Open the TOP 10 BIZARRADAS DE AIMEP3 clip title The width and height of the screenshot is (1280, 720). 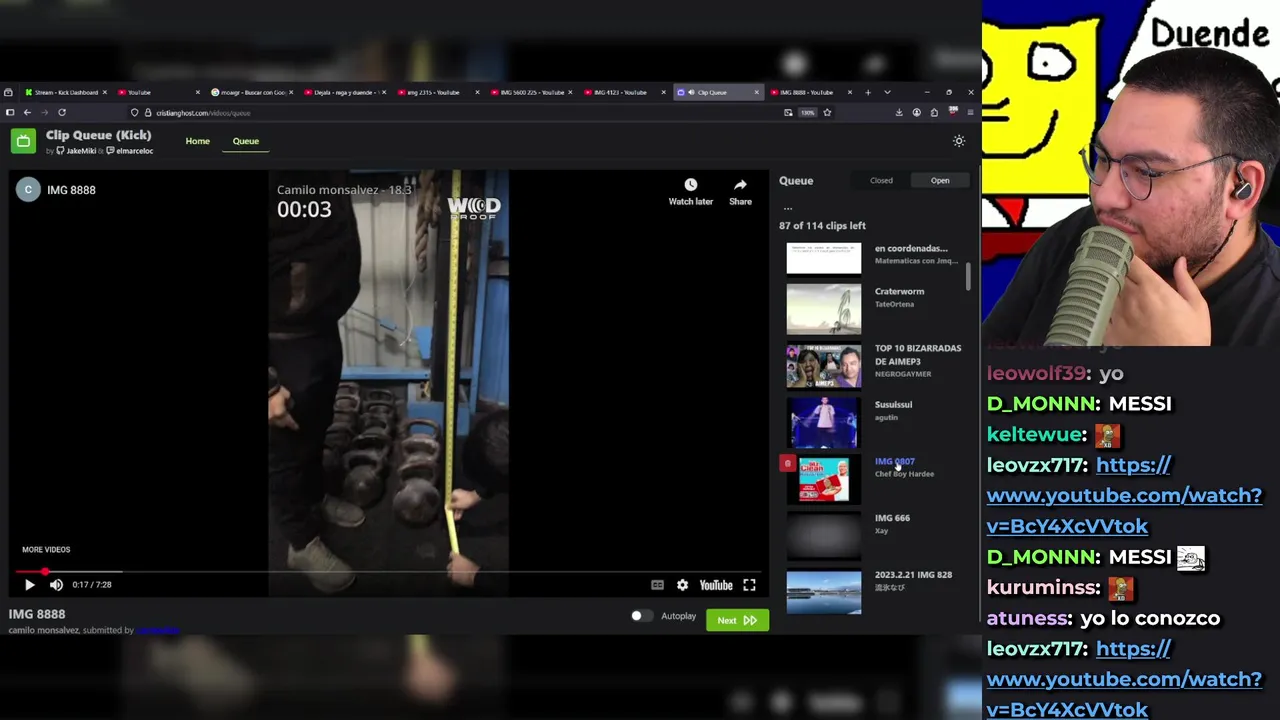click(x=918, y=354)
